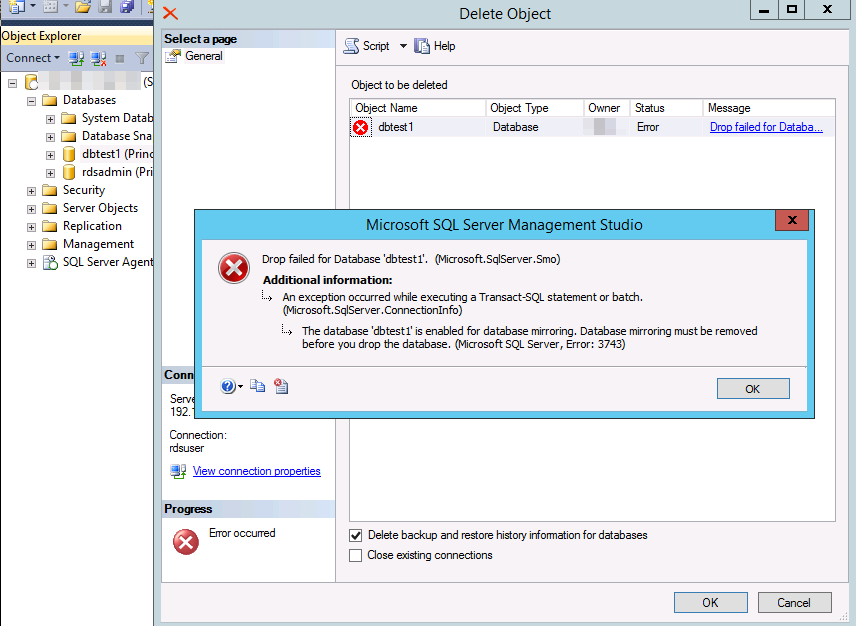Click the connection properties computer icon
Viewport: 856px width, 626px height.
(x=178, y=471)
